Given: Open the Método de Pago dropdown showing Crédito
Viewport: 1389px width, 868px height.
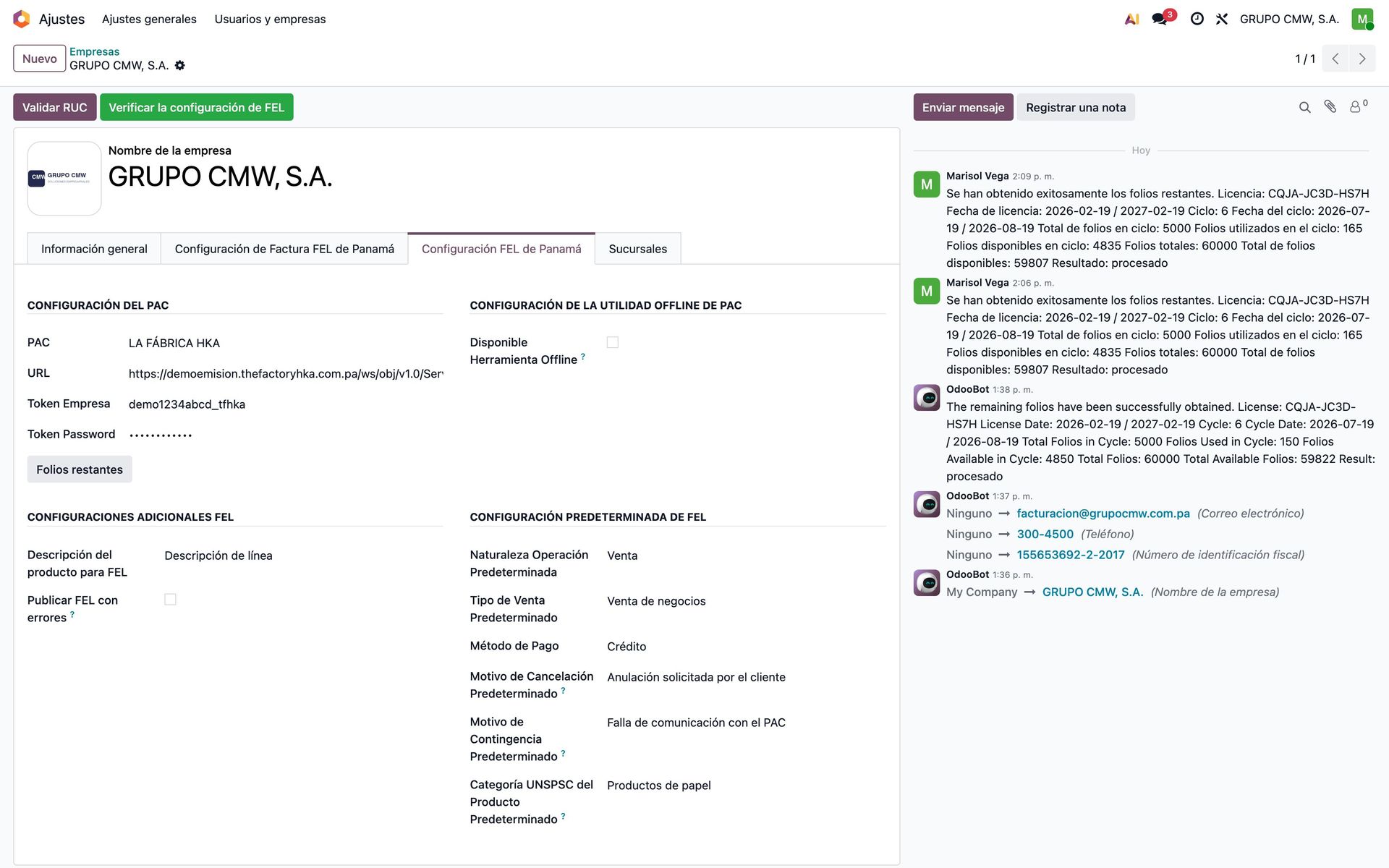Looking at the screenshot, I should (747, 647).
